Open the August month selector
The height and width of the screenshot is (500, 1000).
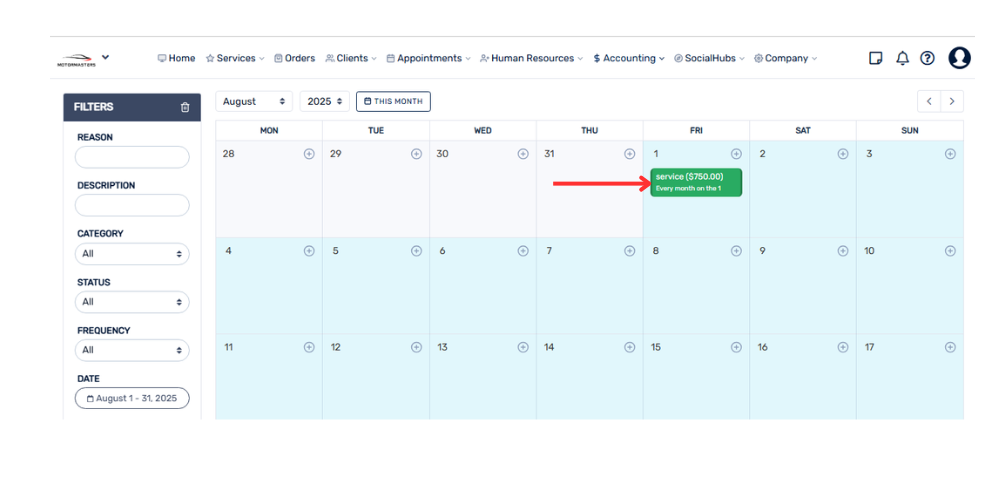(x=254, y=101)
